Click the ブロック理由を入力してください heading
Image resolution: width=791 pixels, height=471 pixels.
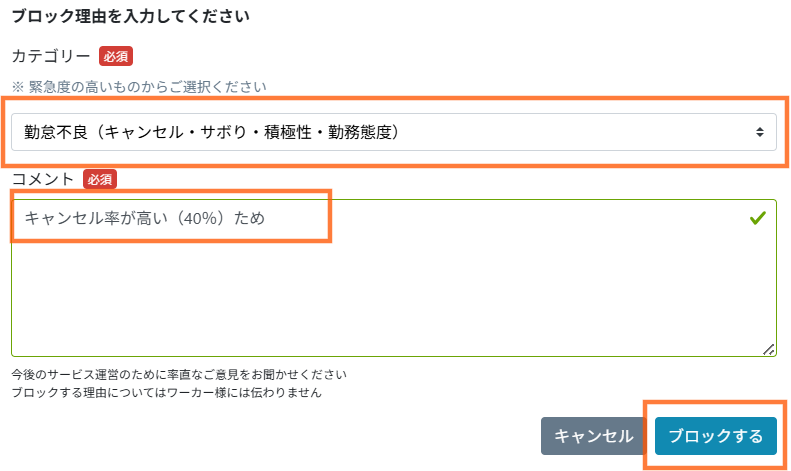click(x=130, y=16)
